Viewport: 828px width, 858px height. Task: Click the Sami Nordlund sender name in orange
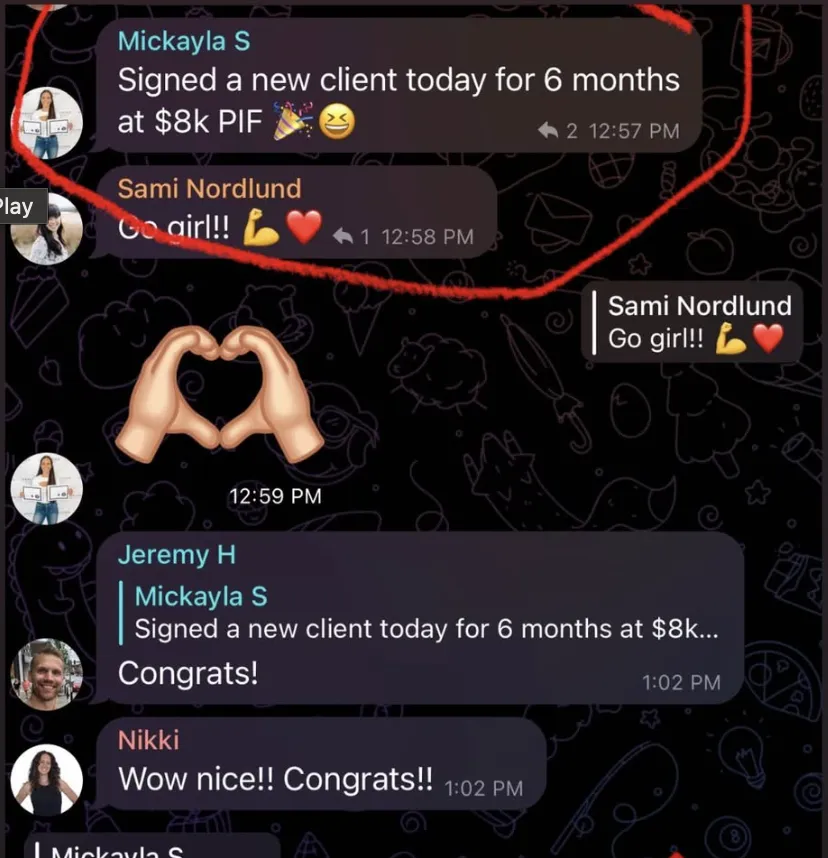pos(209,189)
